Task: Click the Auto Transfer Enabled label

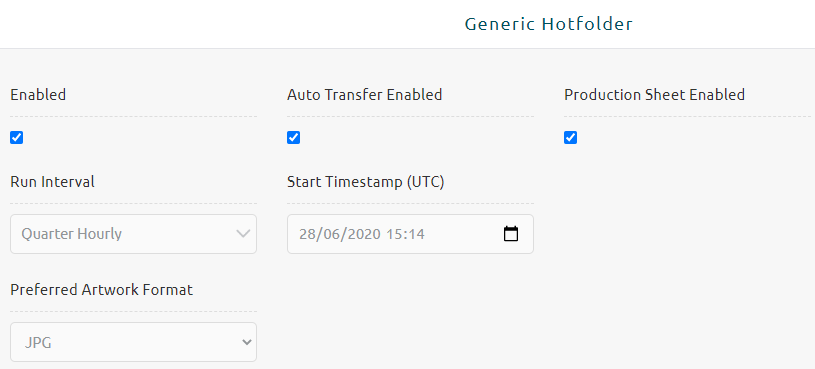Action: (x=365, y=95)
